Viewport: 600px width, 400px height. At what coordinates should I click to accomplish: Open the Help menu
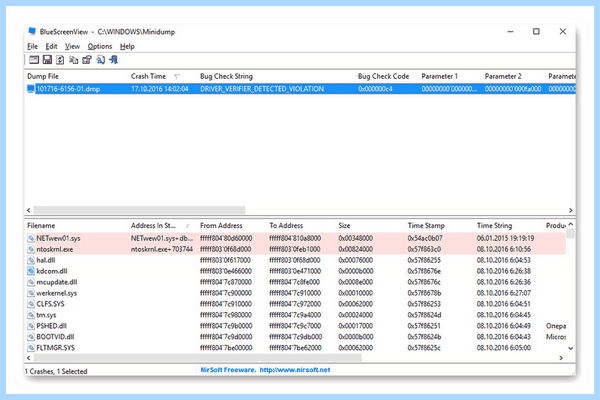(x=127, y=46)
